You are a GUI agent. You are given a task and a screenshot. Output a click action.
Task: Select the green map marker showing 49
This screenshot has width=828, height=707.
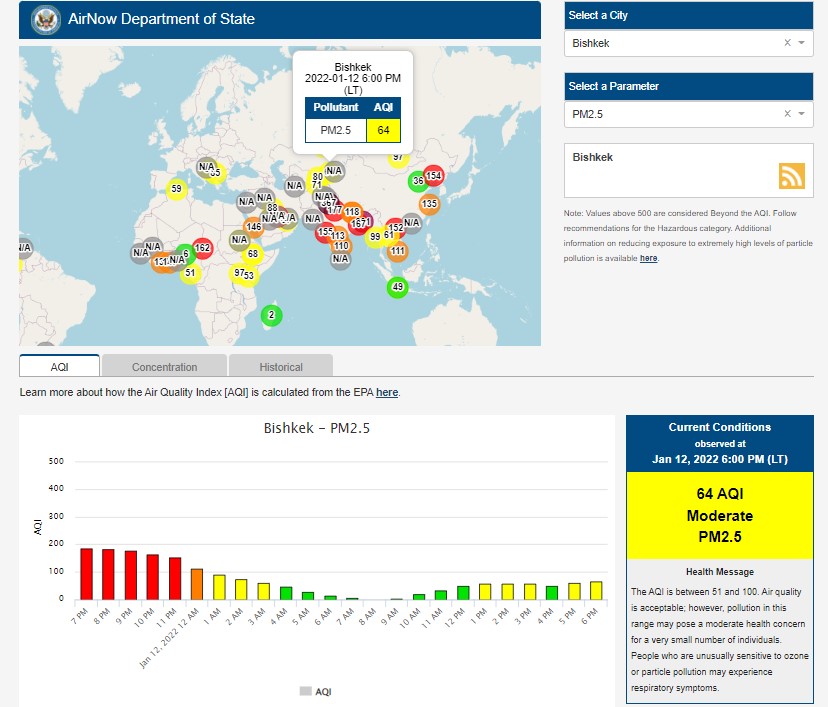pos(398,287)
